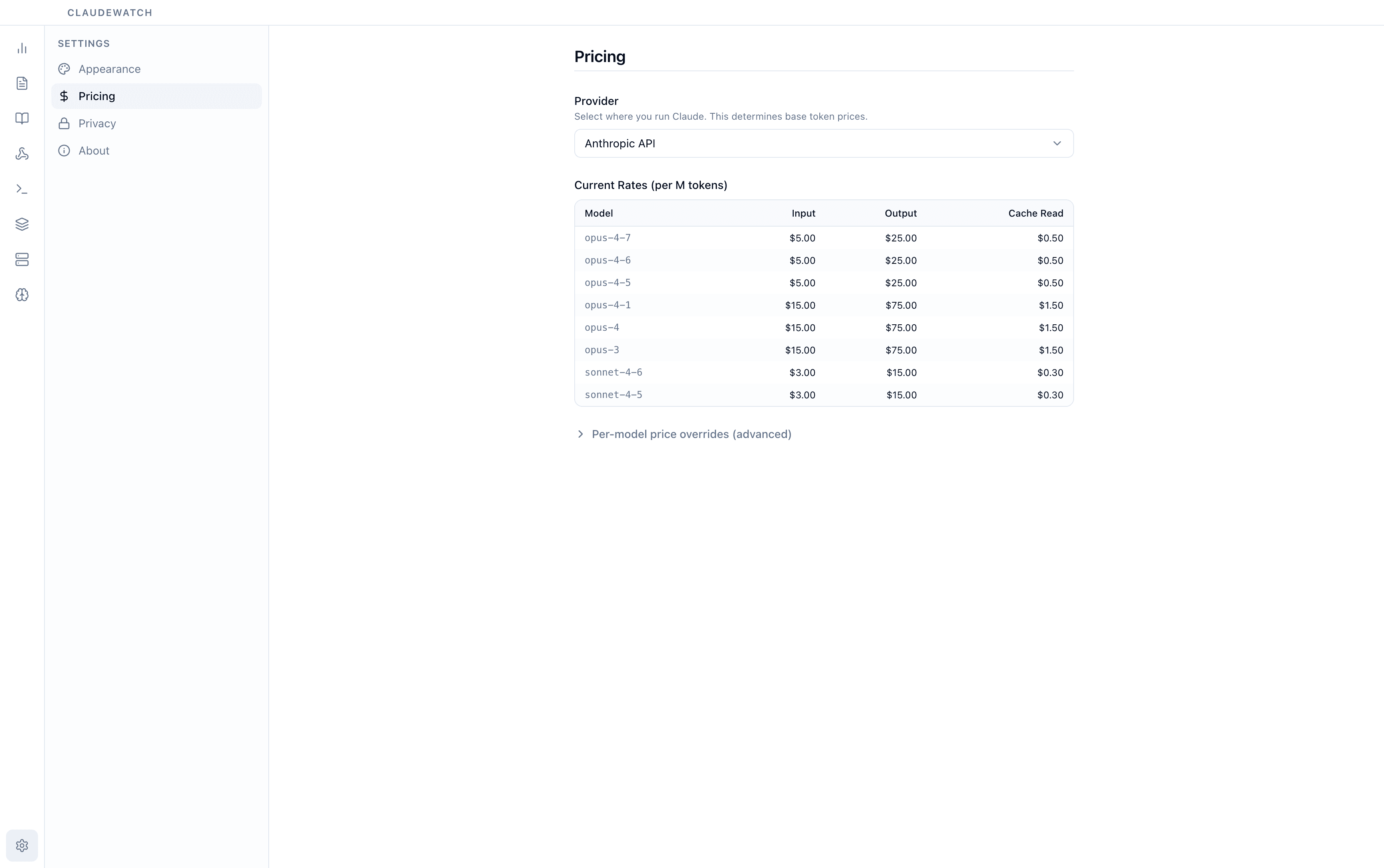Select the sonnet-4-5 model row name

click(x=613, y=394)
